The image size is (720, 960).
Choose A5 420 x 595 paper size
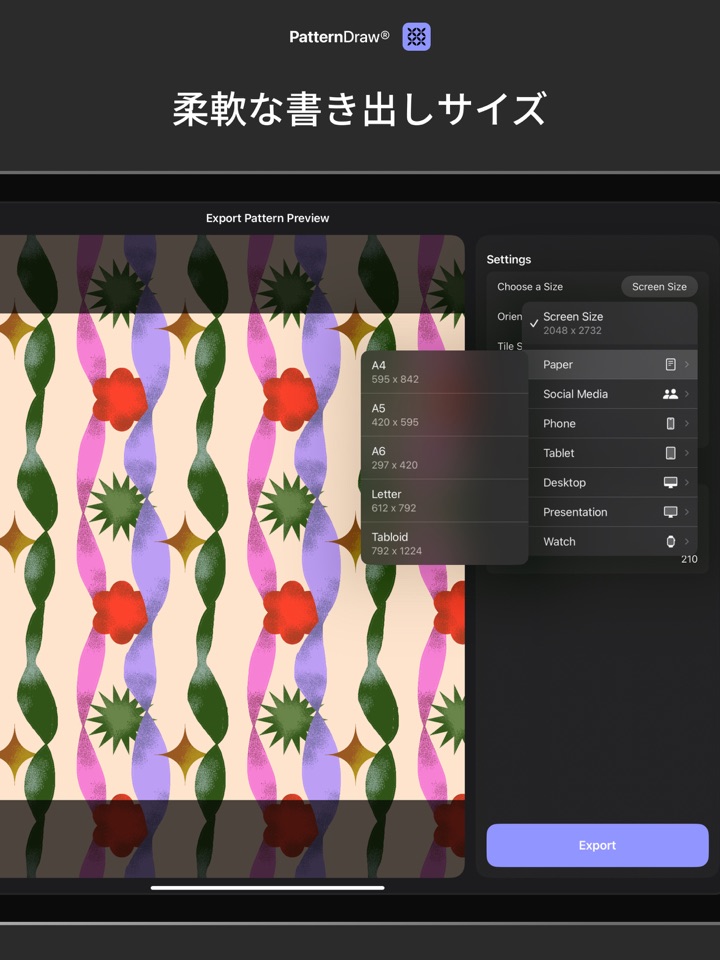tap(444, 414)
